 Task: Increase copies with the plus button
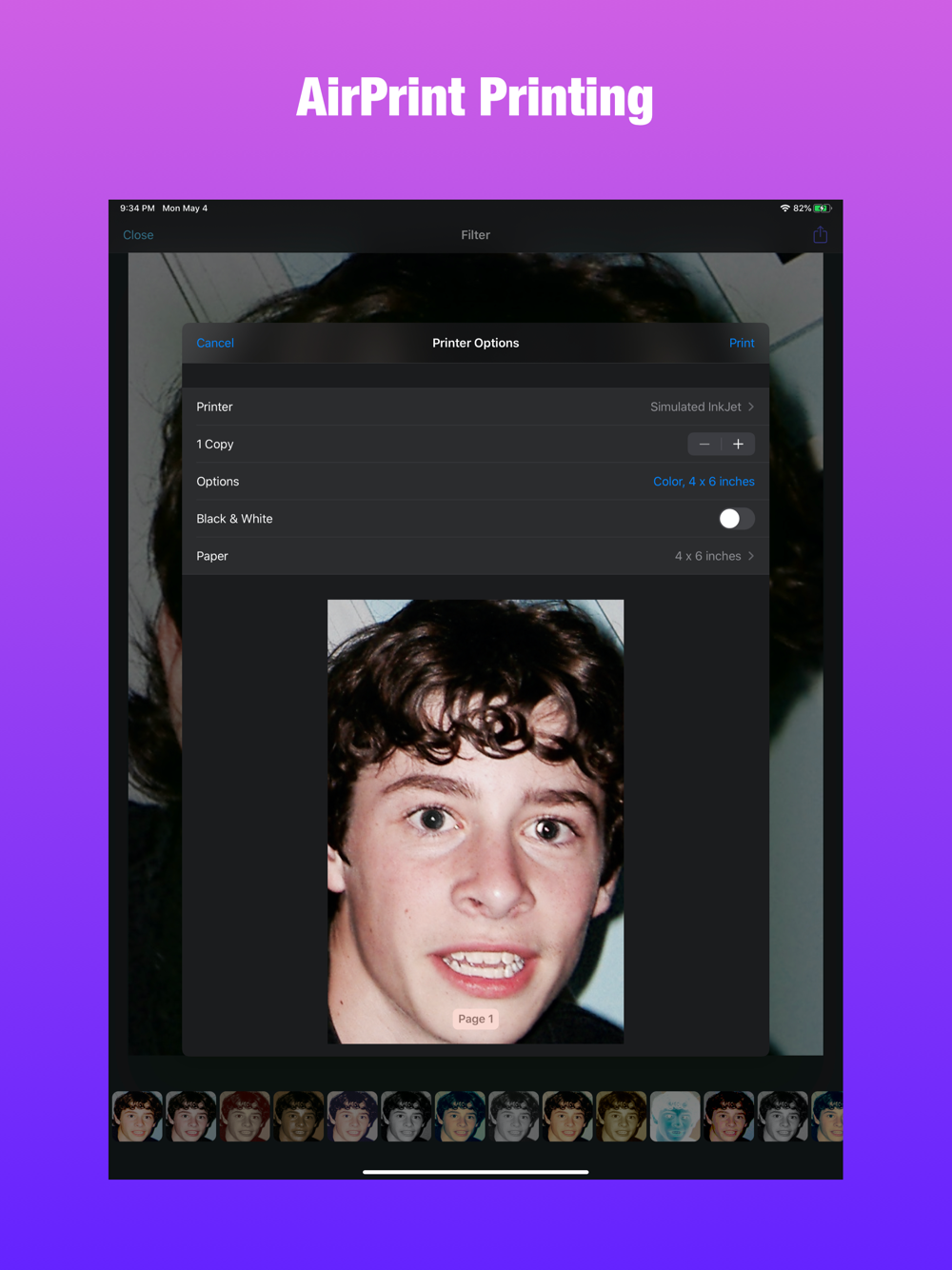click(x=738, y=444)
